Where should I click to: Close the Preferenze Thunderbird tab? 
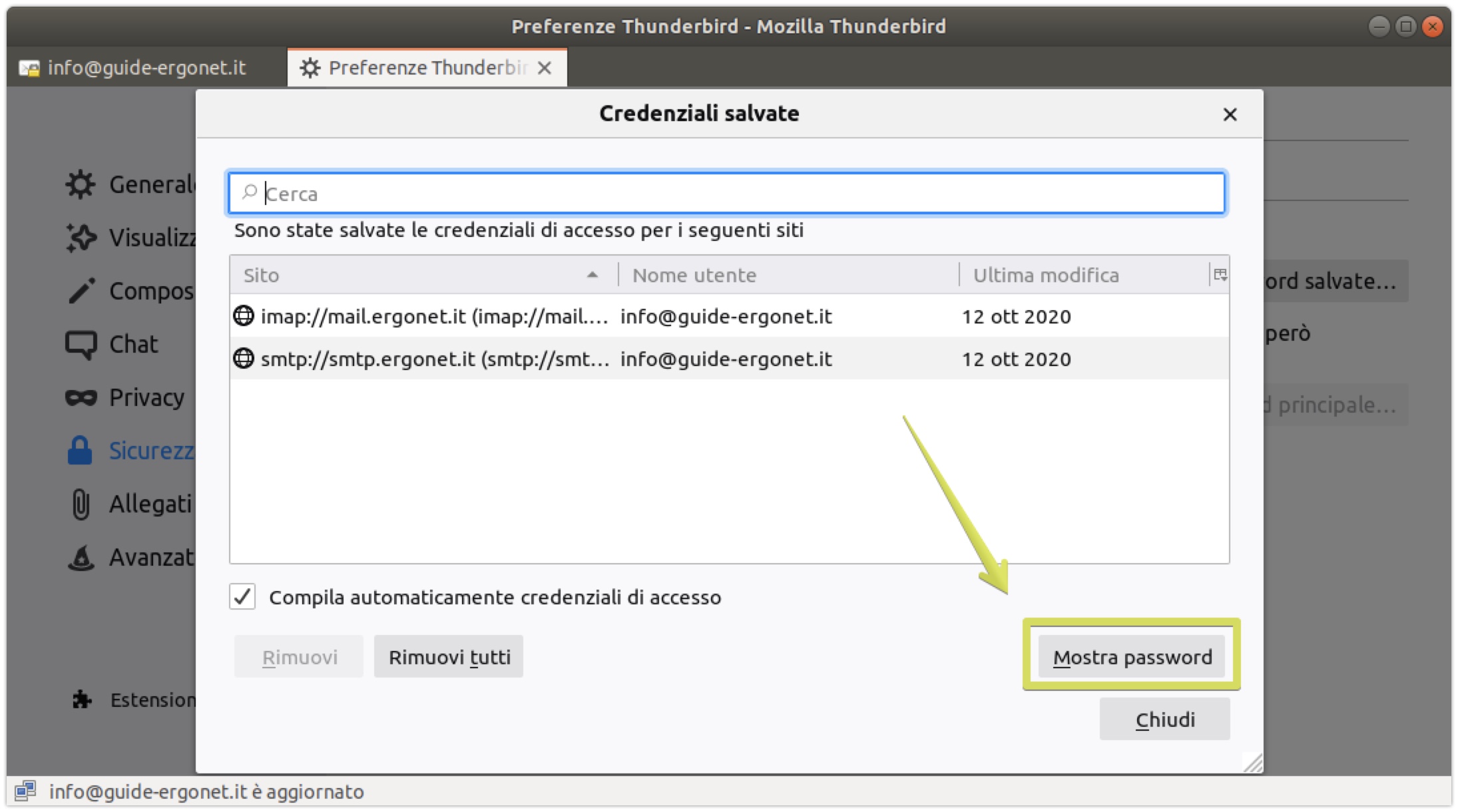pyautogui.click(x=545, y=68)
